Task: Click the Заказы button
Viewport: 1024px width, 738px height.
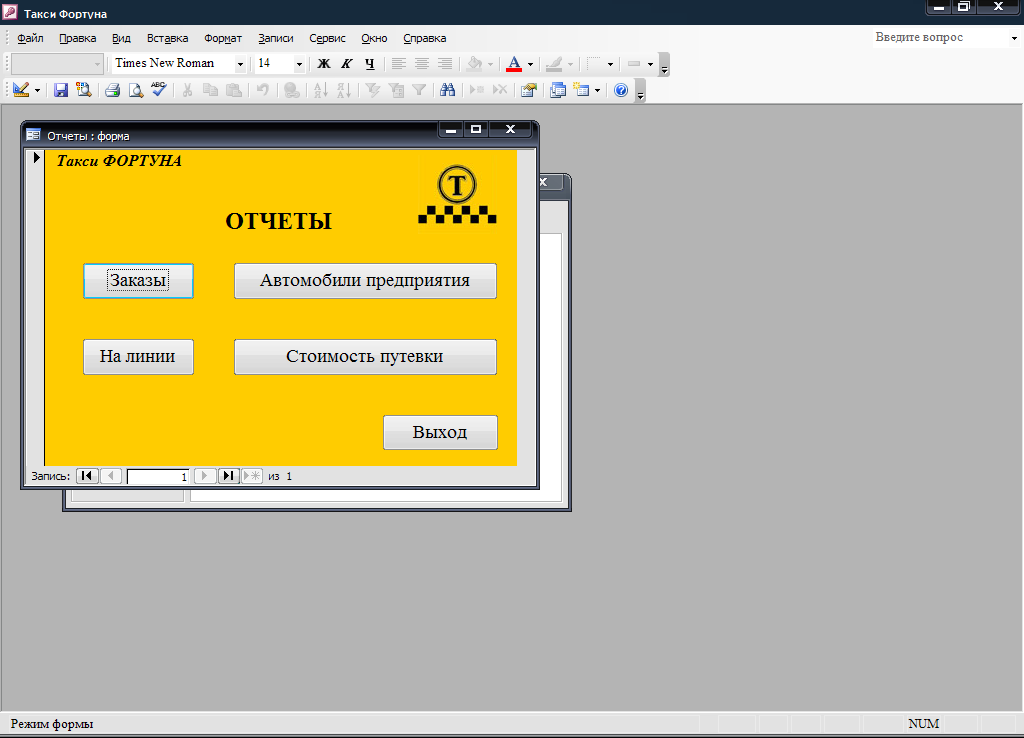Action: (x=138, y=281)
